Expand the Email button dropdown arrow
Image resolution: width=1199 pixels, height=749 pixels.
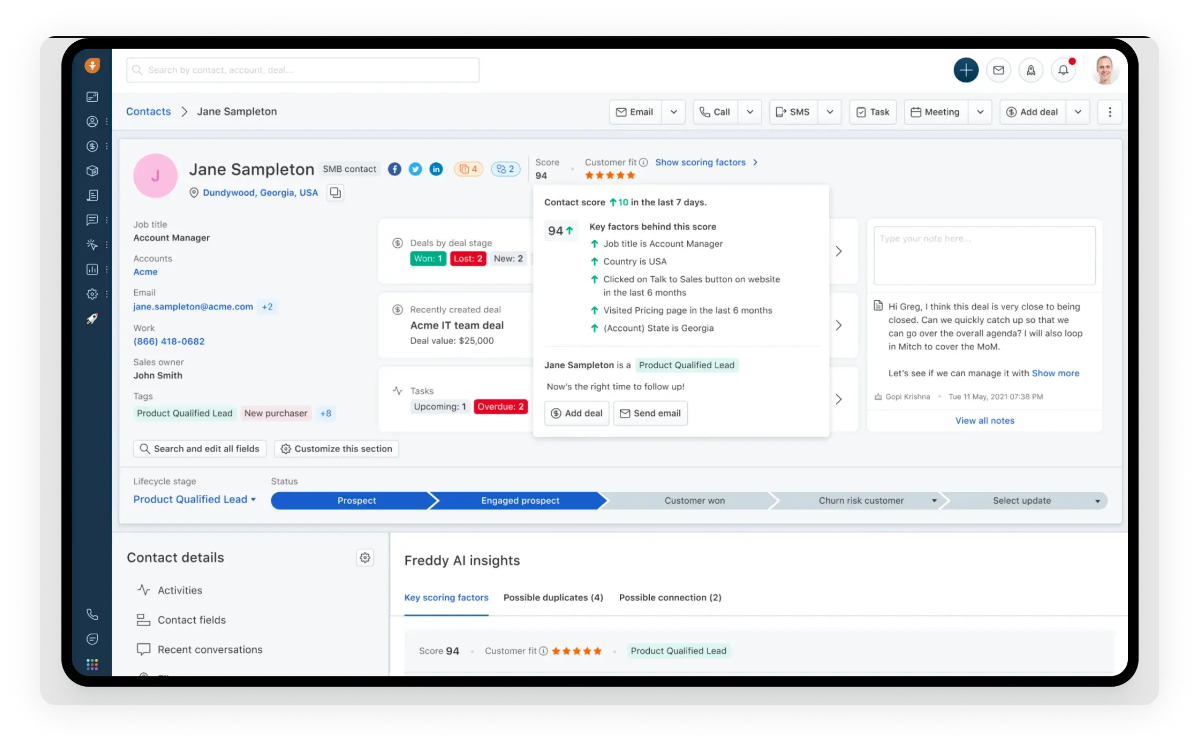tap(674, 112)
